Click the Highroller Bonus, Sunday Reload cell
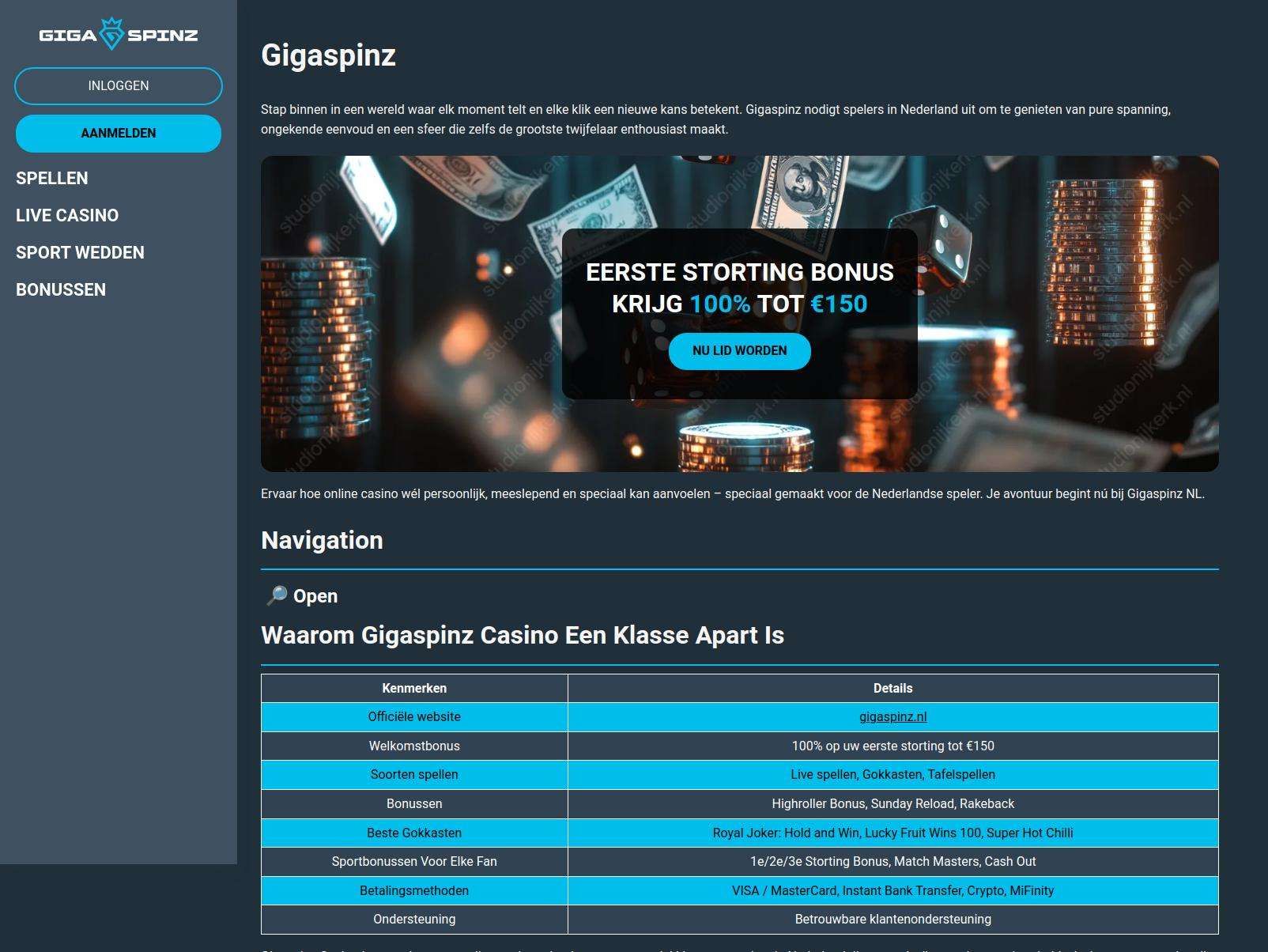Viewport: 1268px width, 952px height. click(893, 803)
